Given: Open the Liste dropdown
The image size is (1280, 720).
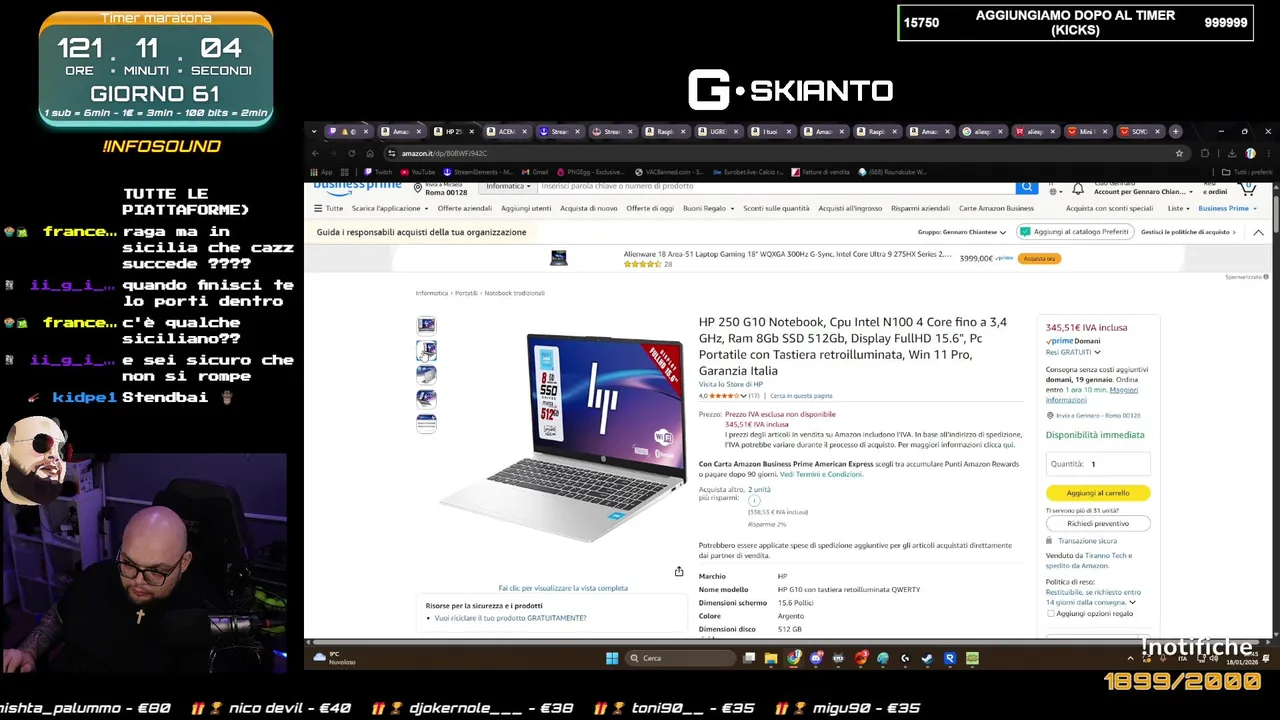Looking at the screenshot, I should tap(1179, 208).
